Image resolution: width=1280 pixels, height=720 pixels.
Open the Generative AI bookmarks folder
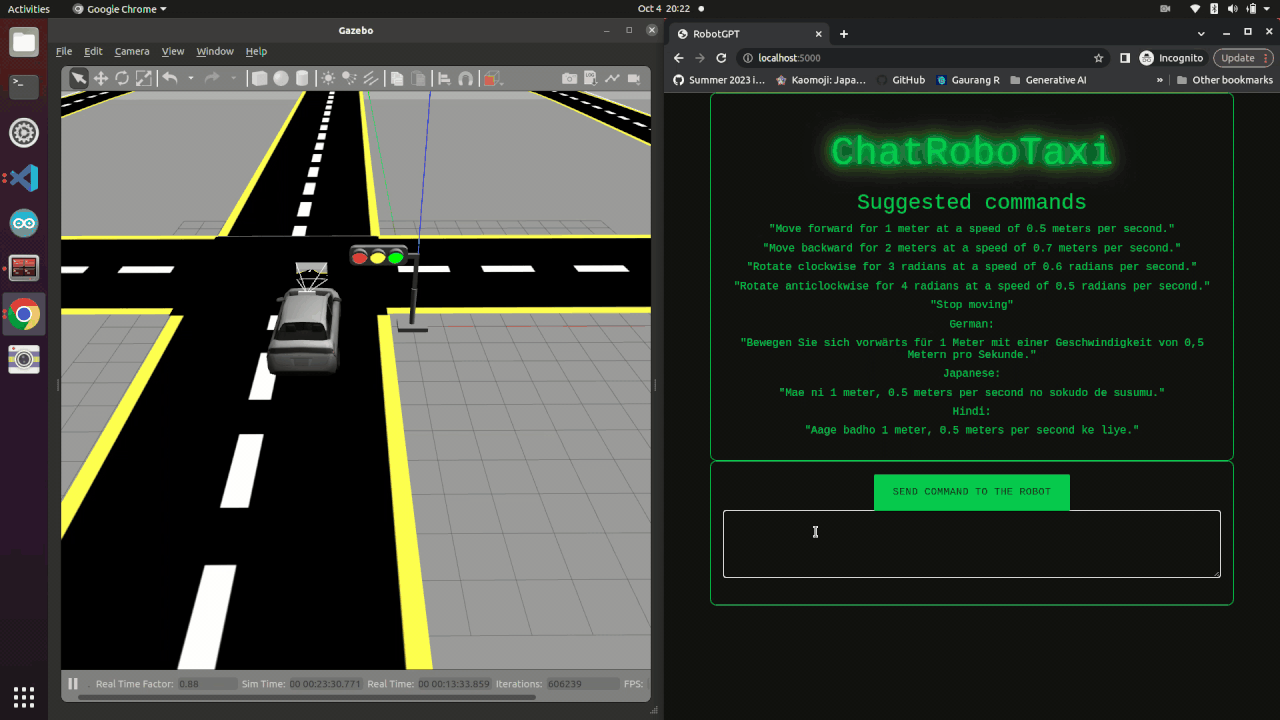pyautogui.click(x=1048, y=80)
